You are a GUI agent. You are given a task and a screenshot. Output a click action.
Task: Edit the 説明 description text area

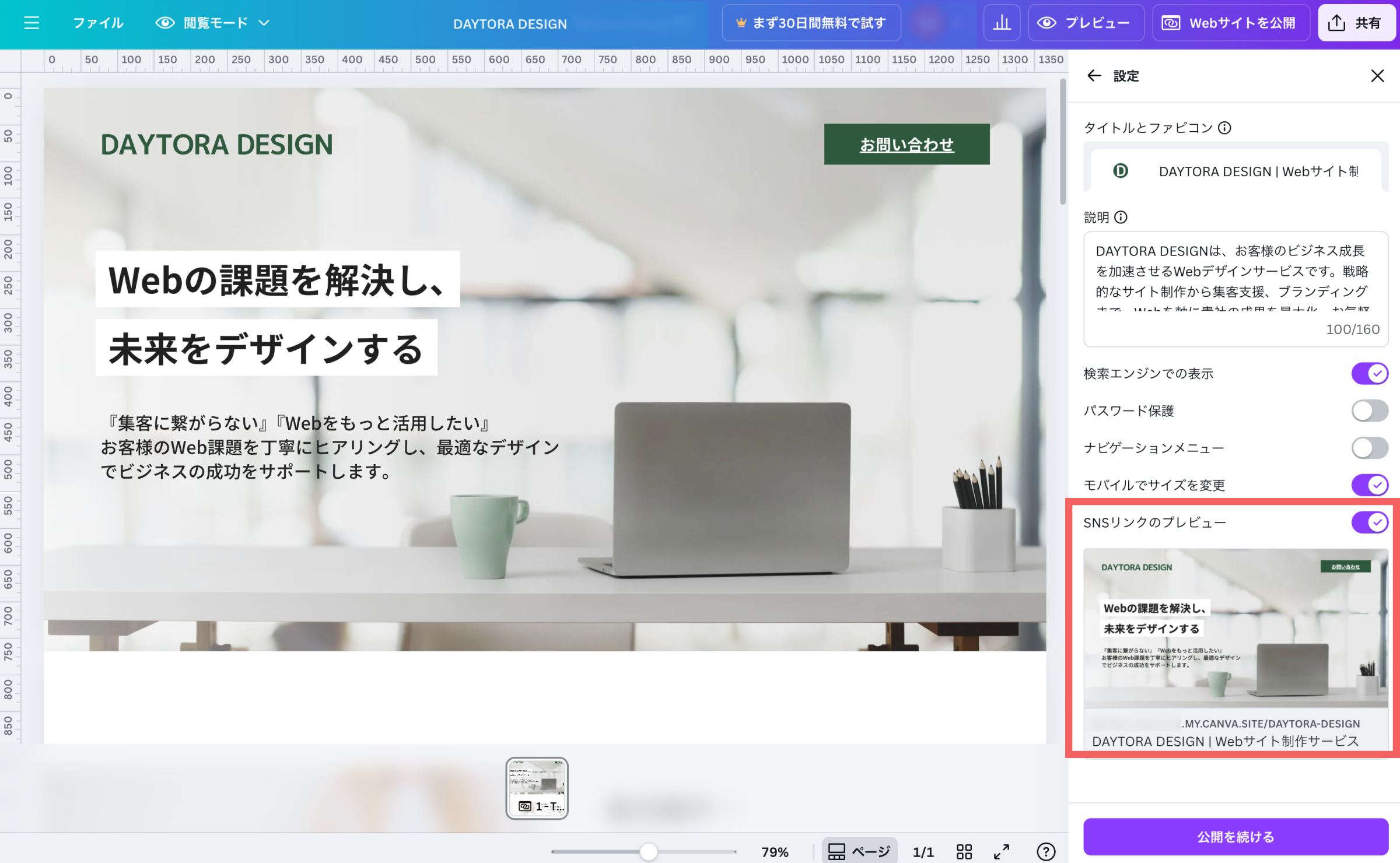1236,289
